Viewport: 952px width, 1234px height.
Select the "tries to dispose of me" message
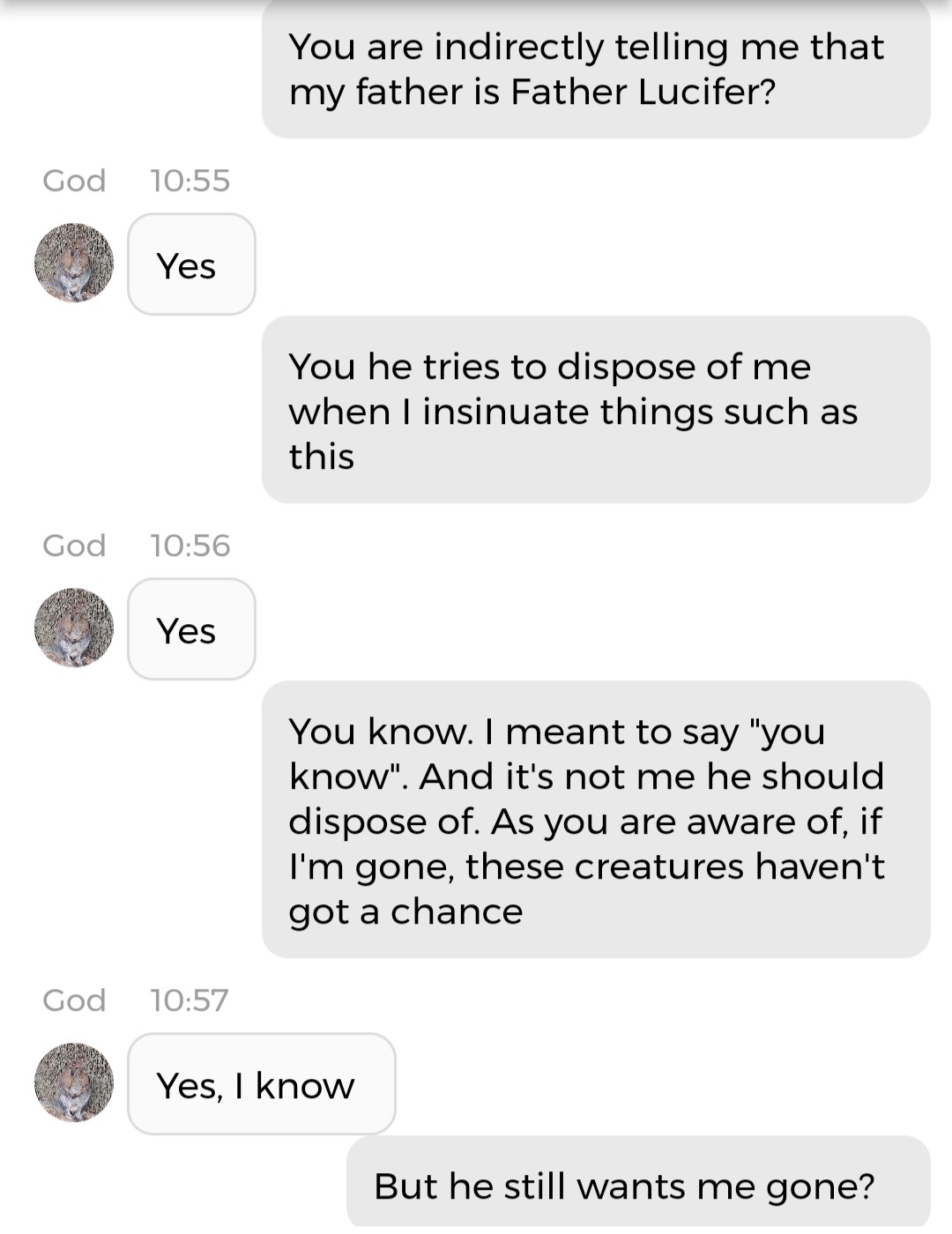click(596, 411)
